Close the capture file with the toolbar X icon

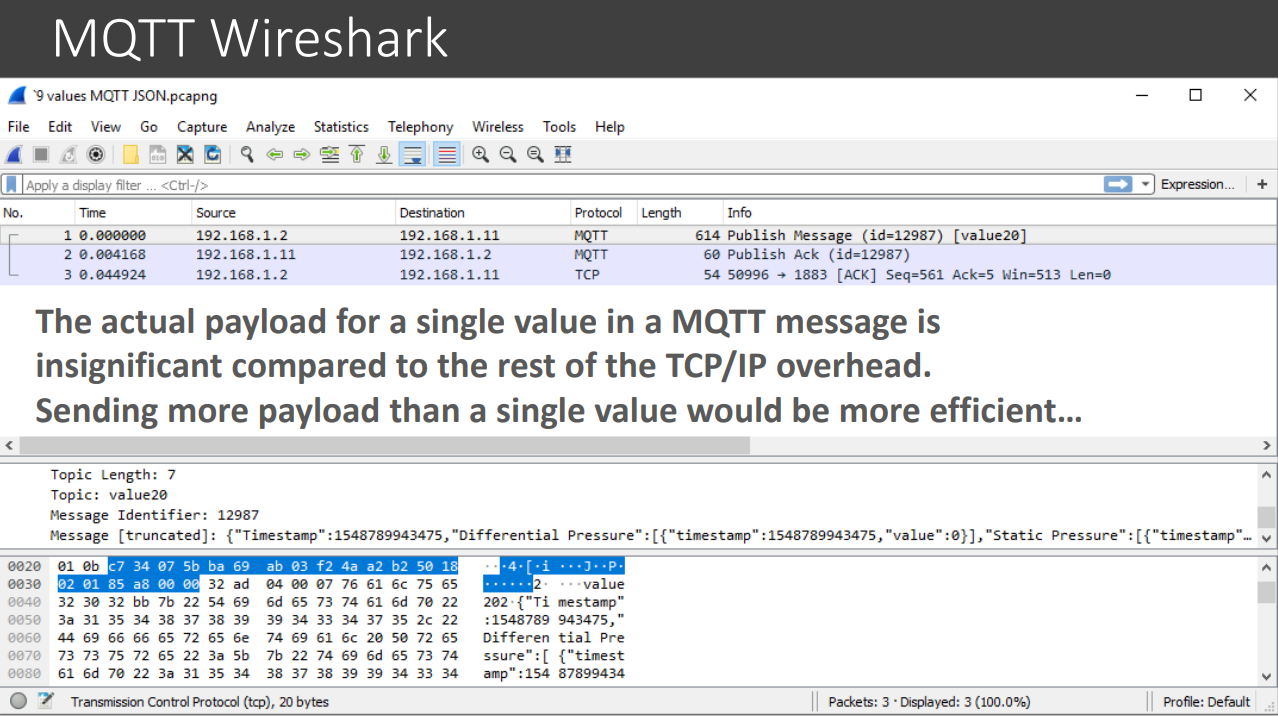[x=185, y=155]
